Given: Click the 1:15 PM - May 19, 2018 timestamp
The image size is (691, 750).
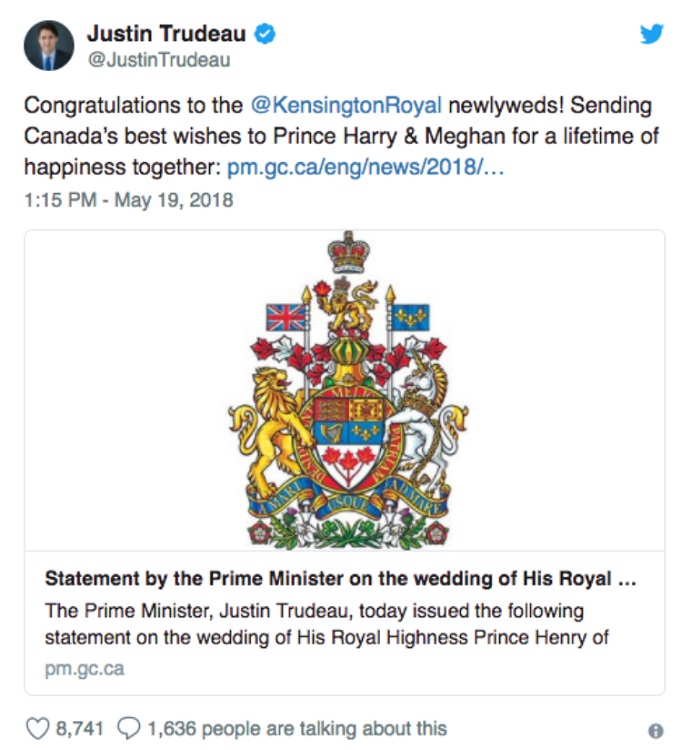Looking at the screenshot, I should tap(128, 200).
